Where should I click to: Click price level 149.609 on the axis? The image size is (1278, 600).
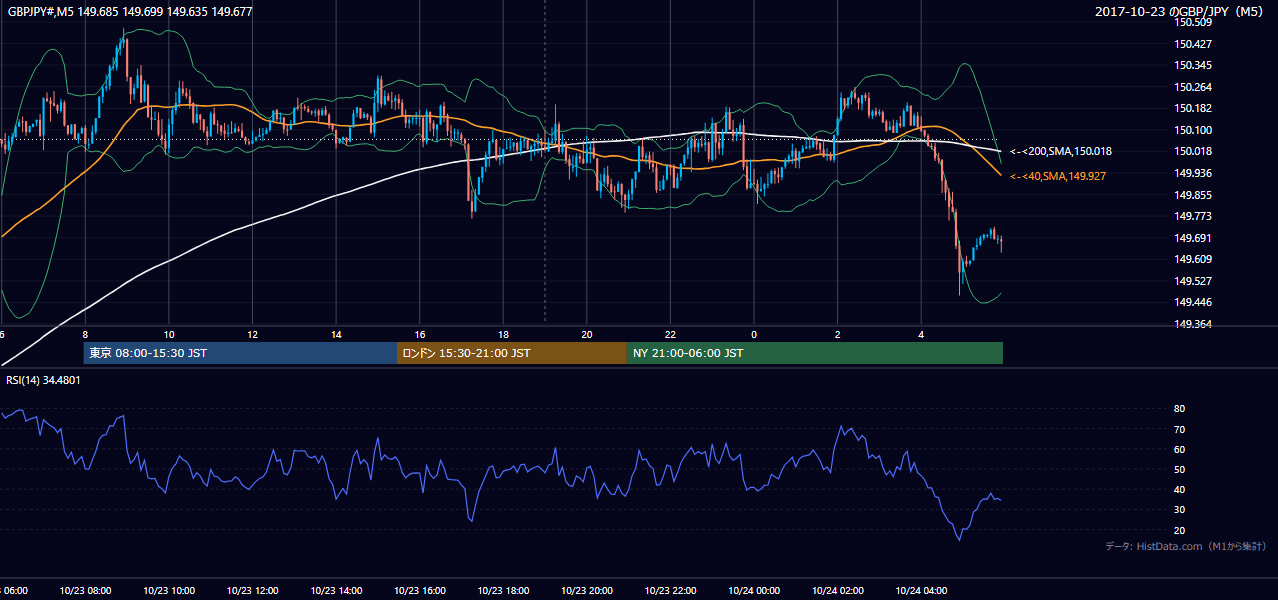[x=1192, y=259]
